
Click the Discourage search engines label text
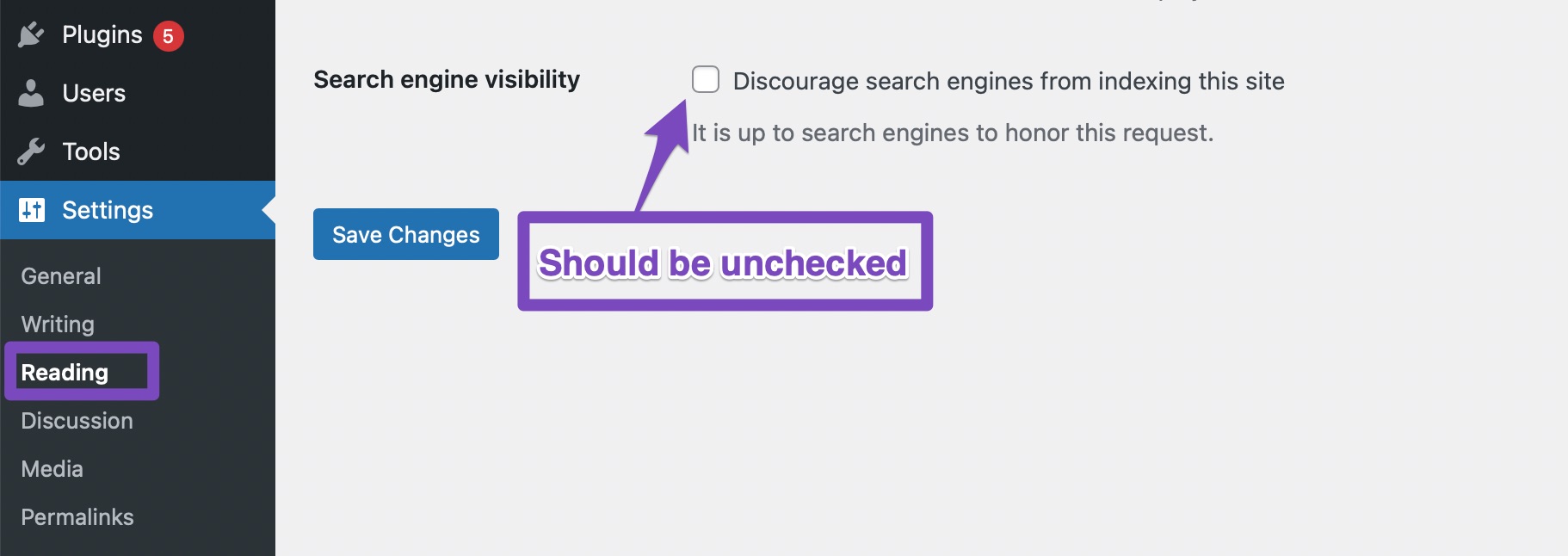click(x=1009, y=81)
